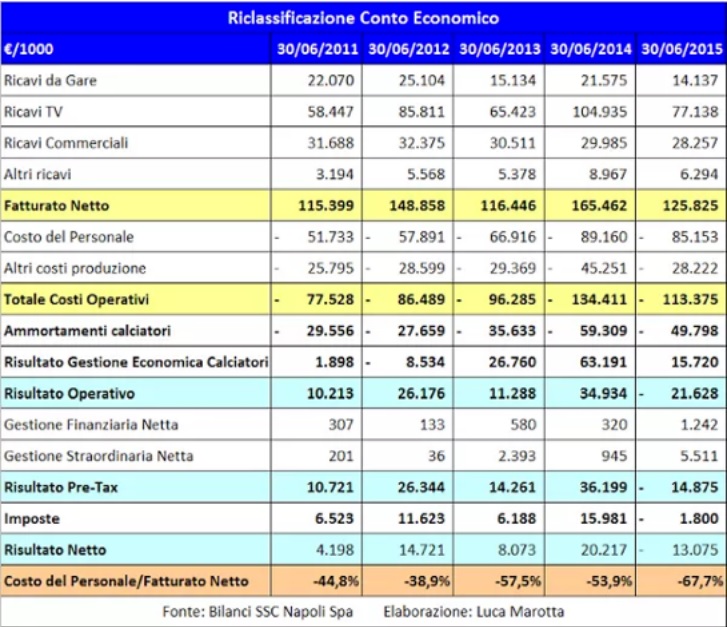This screenshot has width=727, height=627.
Task: Click the "Totale Costi Operativi" row label
Action: click(x=76, y=299)
